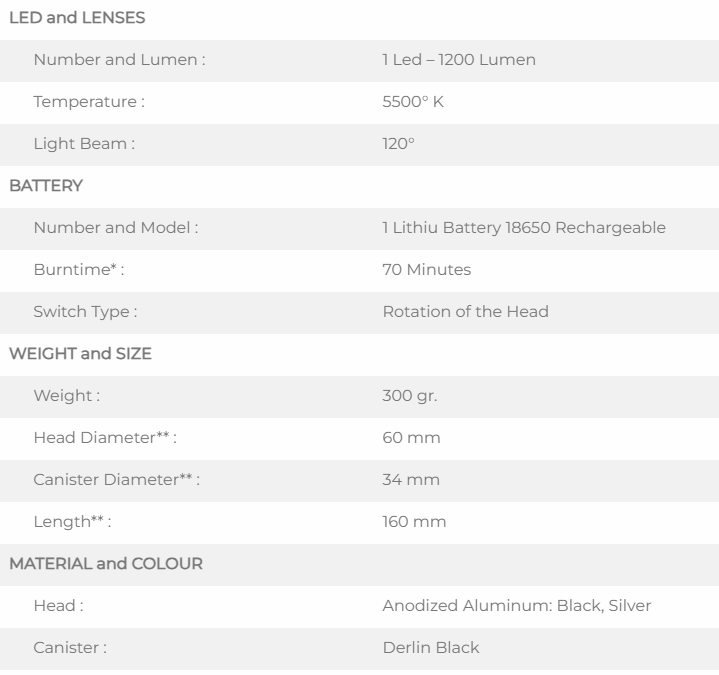Click the BATTERY section heading

[45, 186]
